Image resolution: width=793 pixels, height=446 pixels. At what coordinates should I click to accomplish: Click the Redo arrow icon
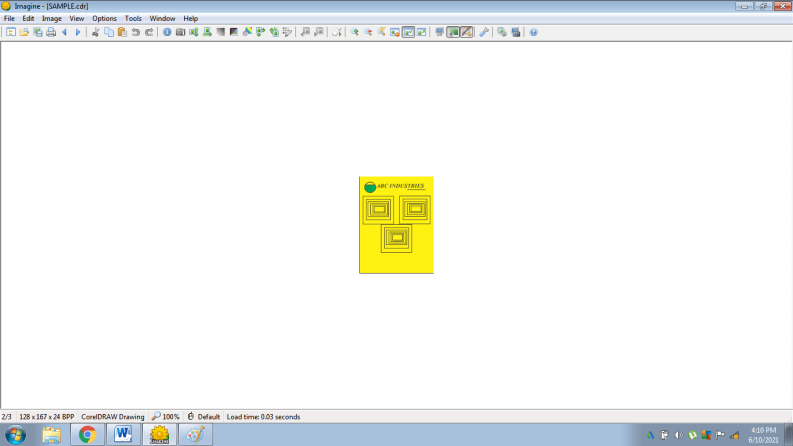pyautogui.click(x=149, y=32)
